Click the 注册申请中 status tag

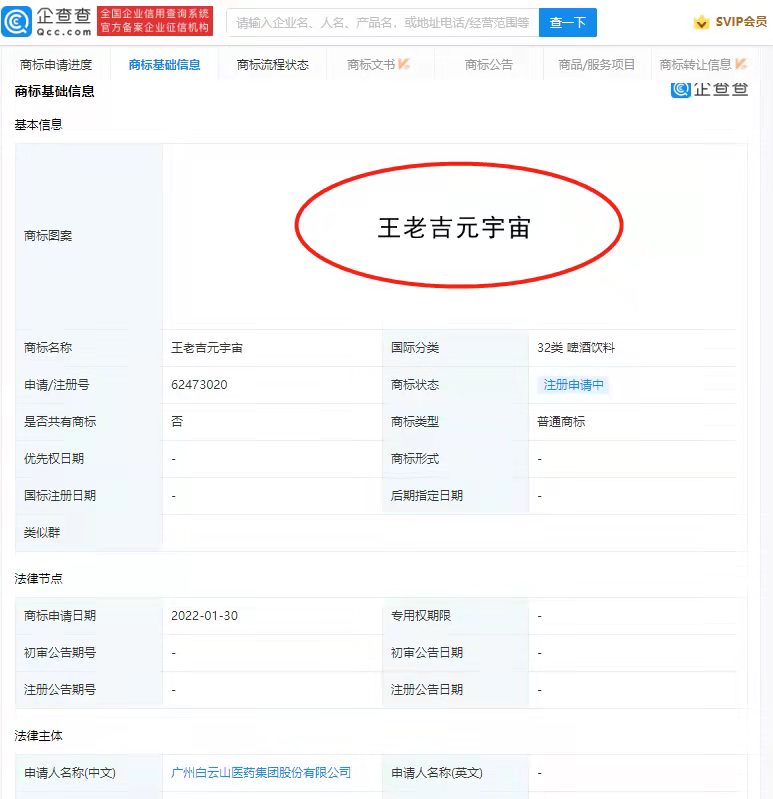pyautogui.click(x=573, y=385)
